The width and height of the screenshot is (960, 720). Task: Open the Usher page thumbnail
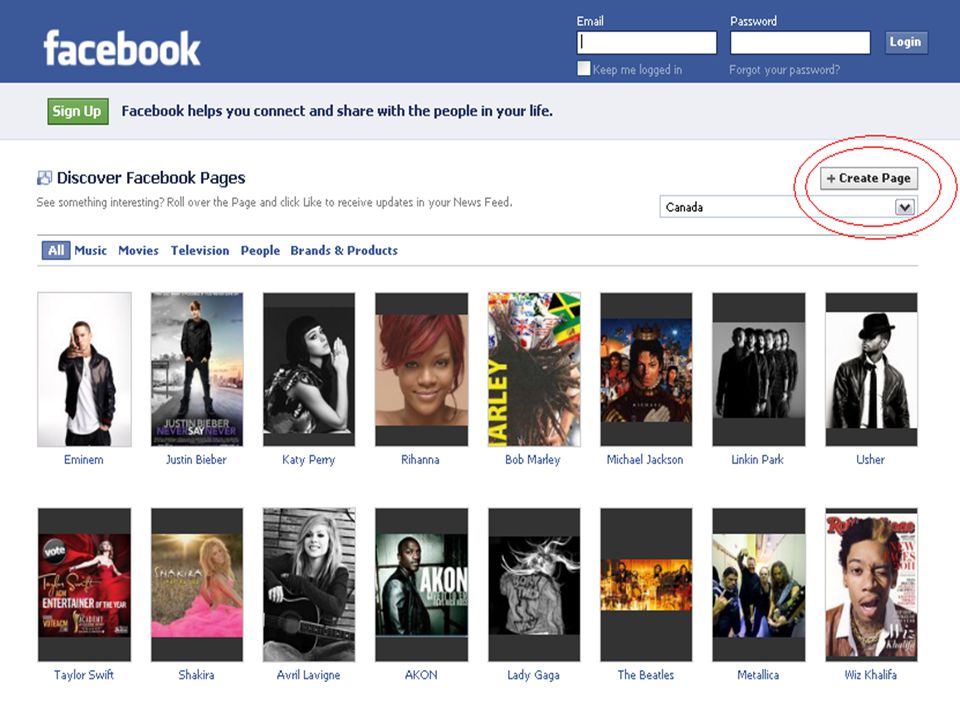coord(871,369)
